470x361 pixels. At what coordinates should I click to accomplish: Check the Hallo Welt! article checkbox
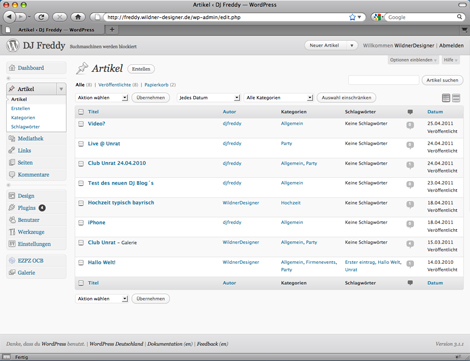tap(81, 263)
